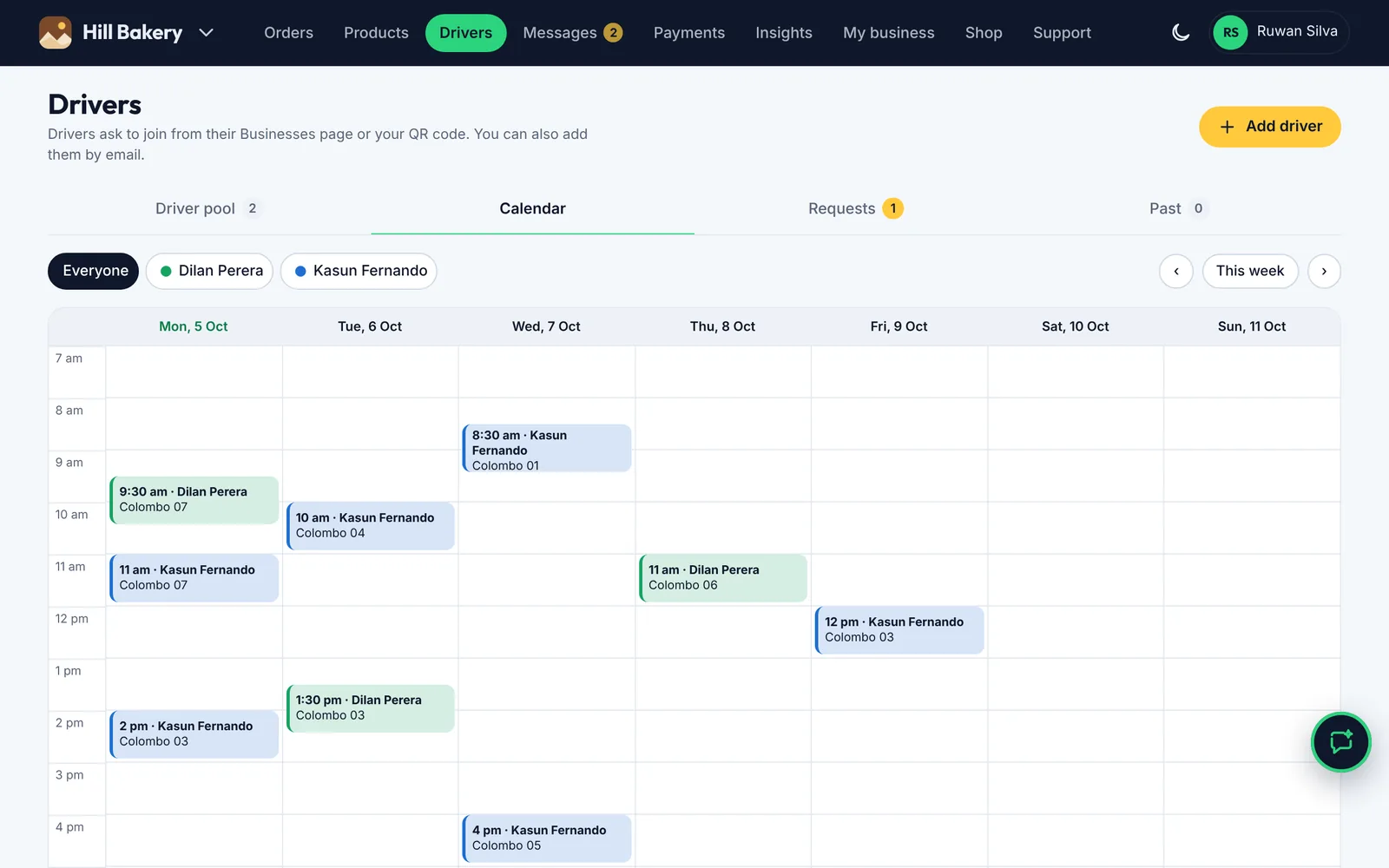Switch to the Requests tab
The height and width of the screenshot is (868, 1389).
(856, 208)
